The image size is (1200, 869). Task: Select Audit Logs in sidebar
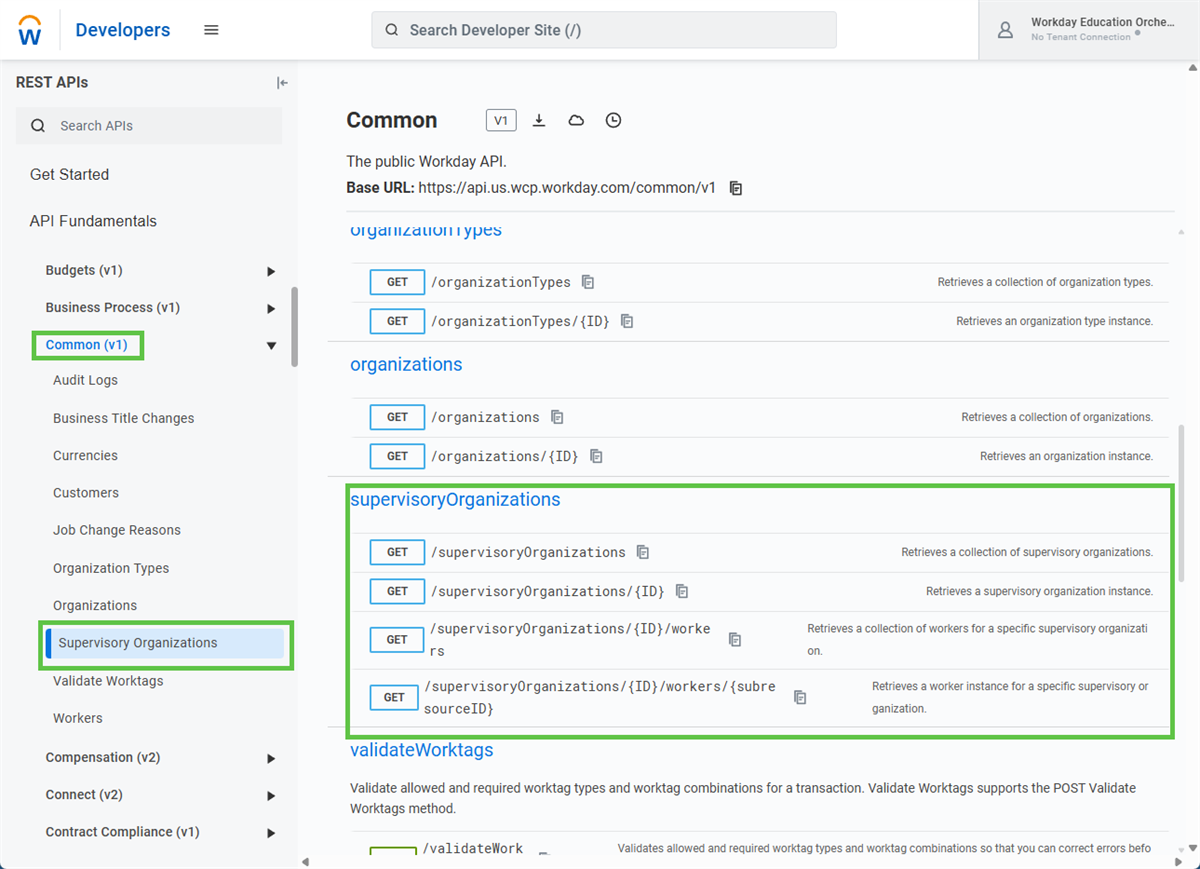[x=85, y=380]
